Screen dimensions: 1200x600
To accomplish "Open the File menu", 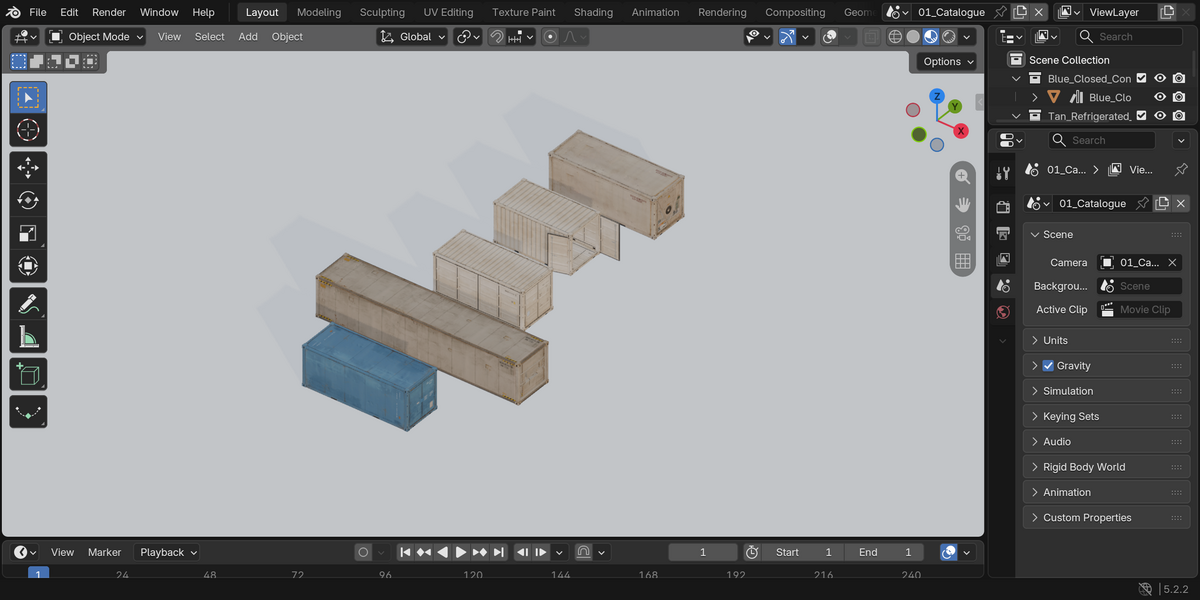I will point(38,12).
